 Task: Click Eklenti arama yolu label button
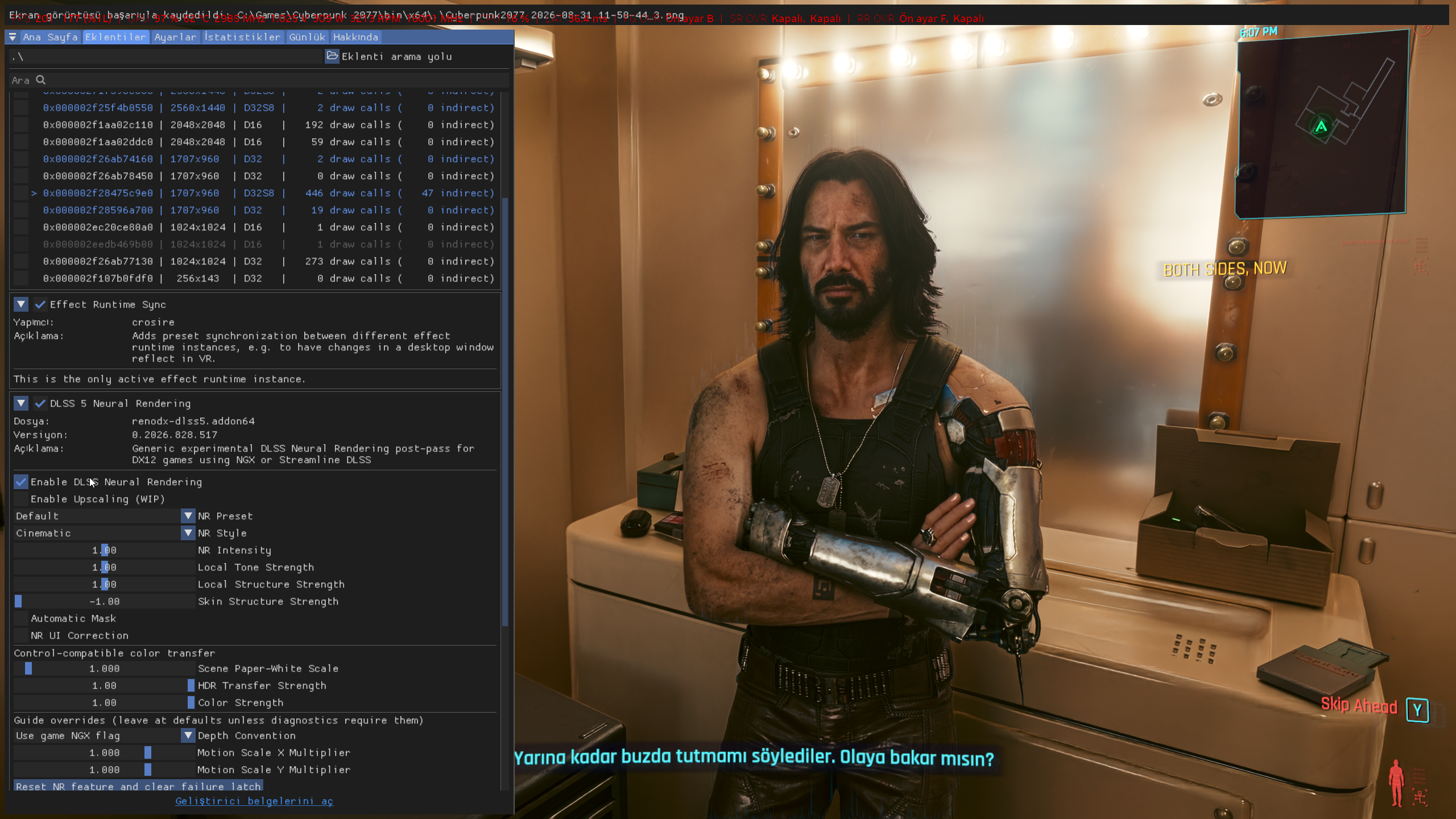click(397, 56)
